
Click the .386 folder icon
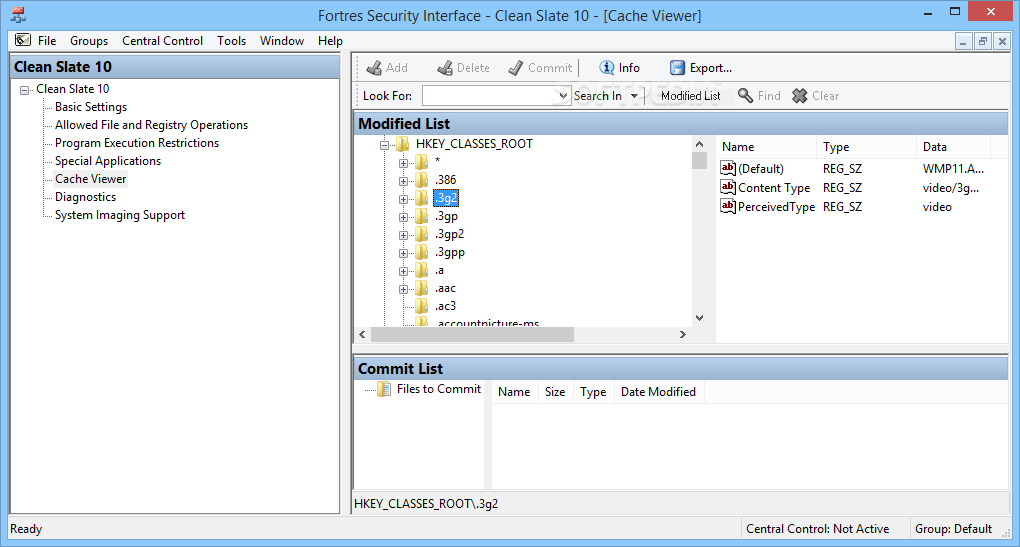click(x=422, y=180)
